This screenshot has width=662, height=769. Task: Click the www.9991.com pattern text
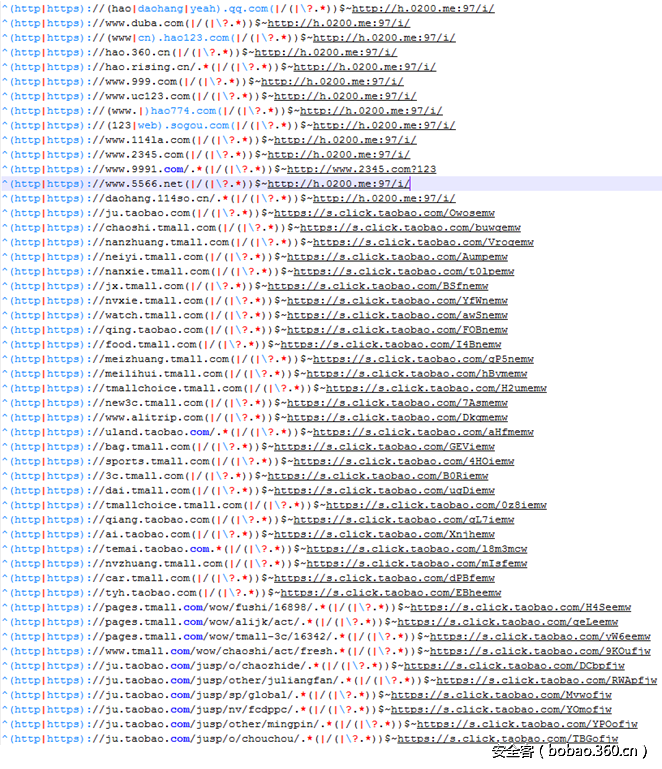(145, 169)
